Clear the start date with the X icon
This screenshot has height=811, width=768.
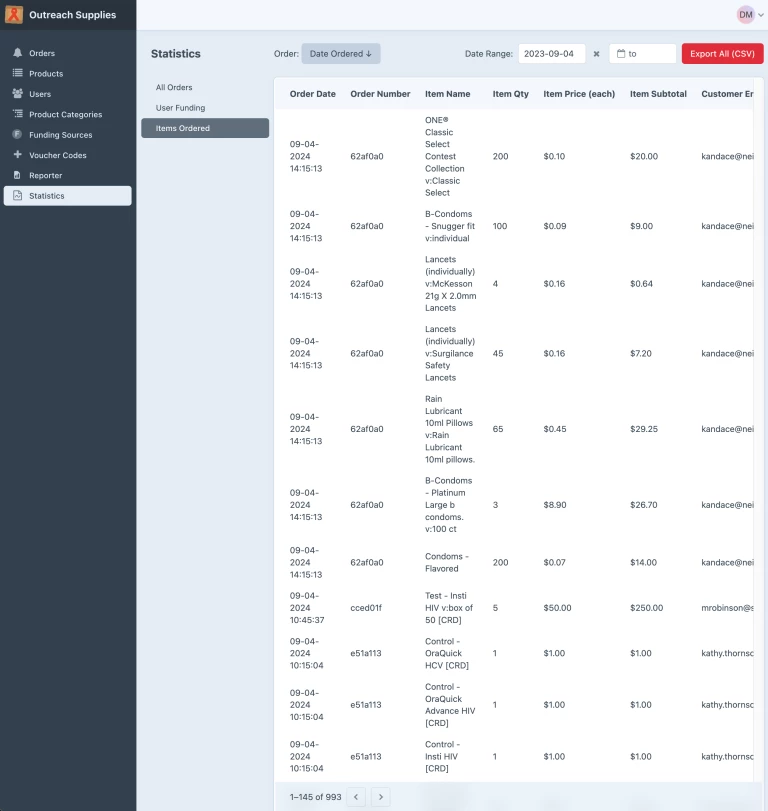[597, 54]
